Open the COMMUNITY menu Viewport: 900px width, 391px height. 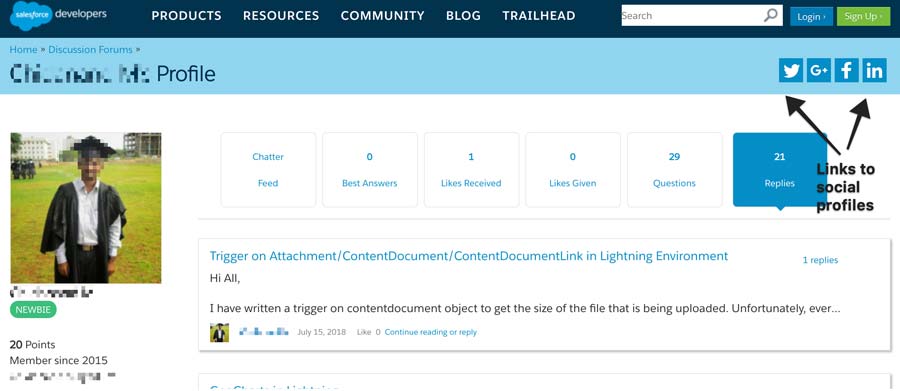click(x=383, y=16)
